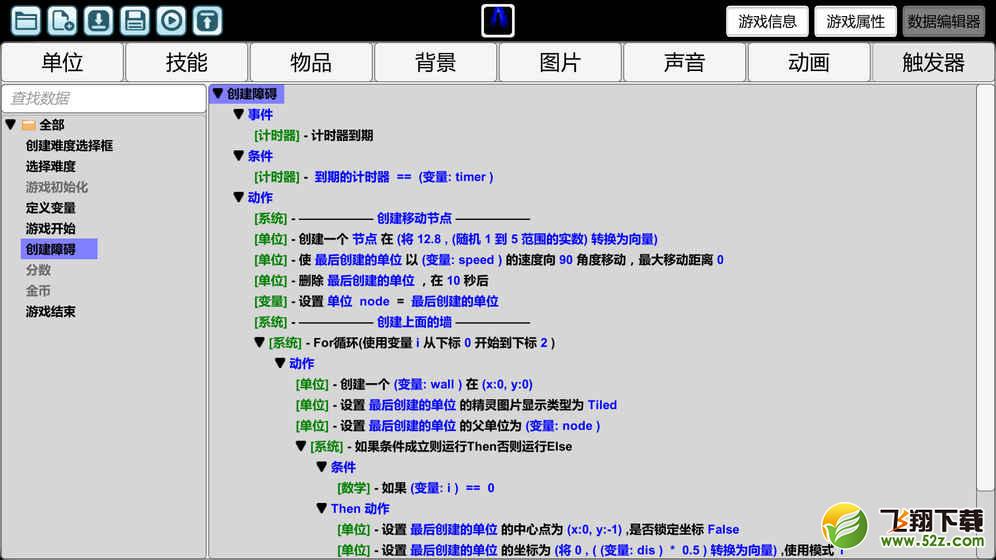Screen dimensions: 996x560
Task: Click 到期的计时器 condition value
Action: [x=352, y=177]
